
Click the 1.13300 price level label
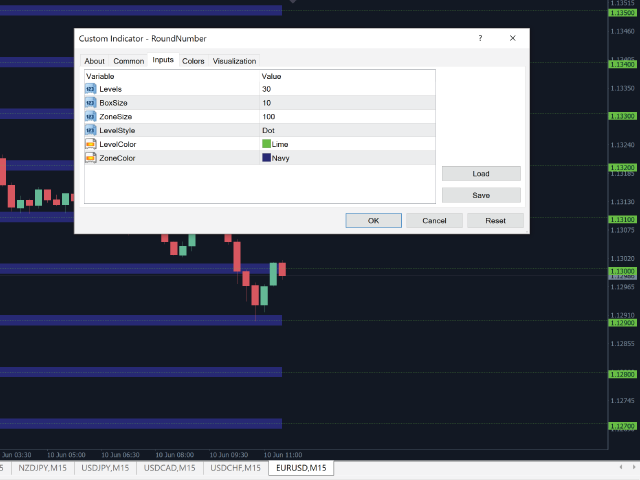pyautogui.click(x=622, y=116)
